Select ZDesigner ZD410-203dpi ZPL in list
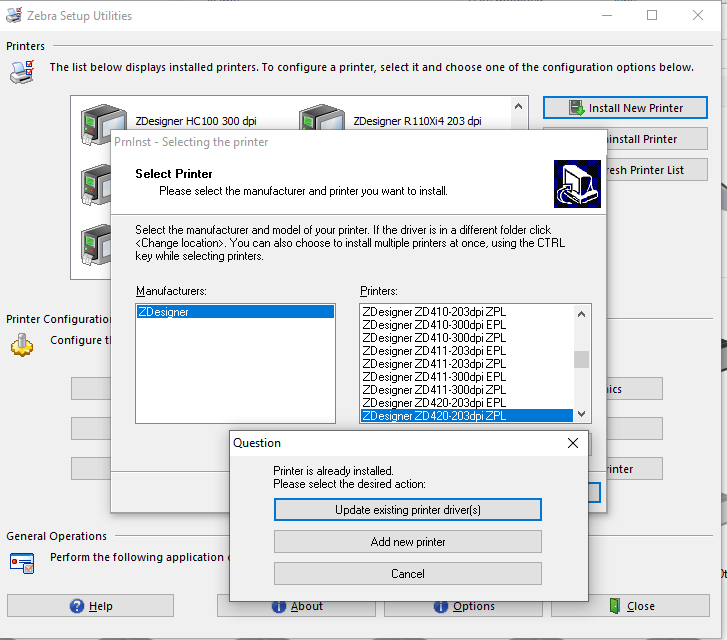The image size is (727, 640). 434,312
